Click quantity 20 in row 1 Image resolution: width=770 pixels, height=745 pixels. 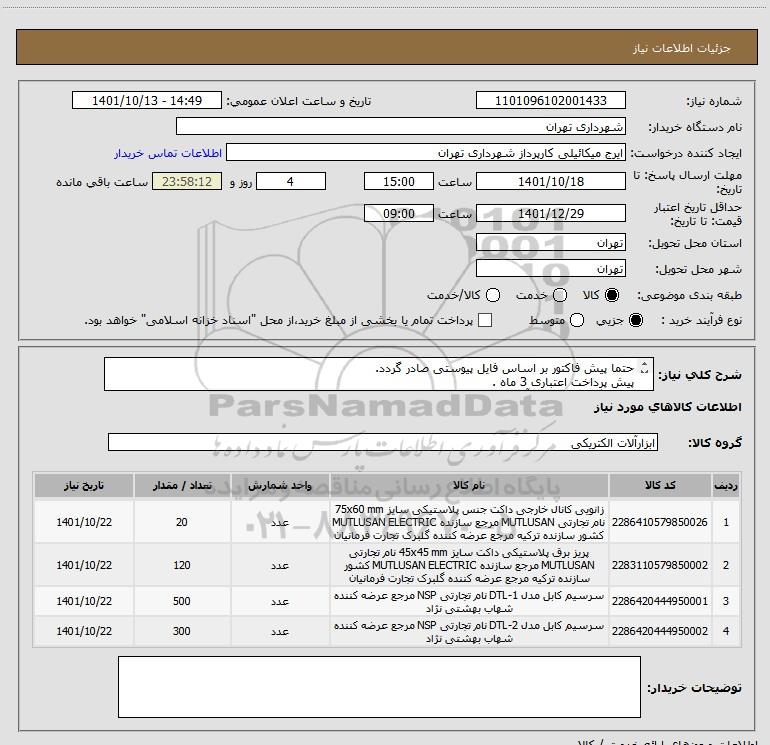[x=182, y=522]
